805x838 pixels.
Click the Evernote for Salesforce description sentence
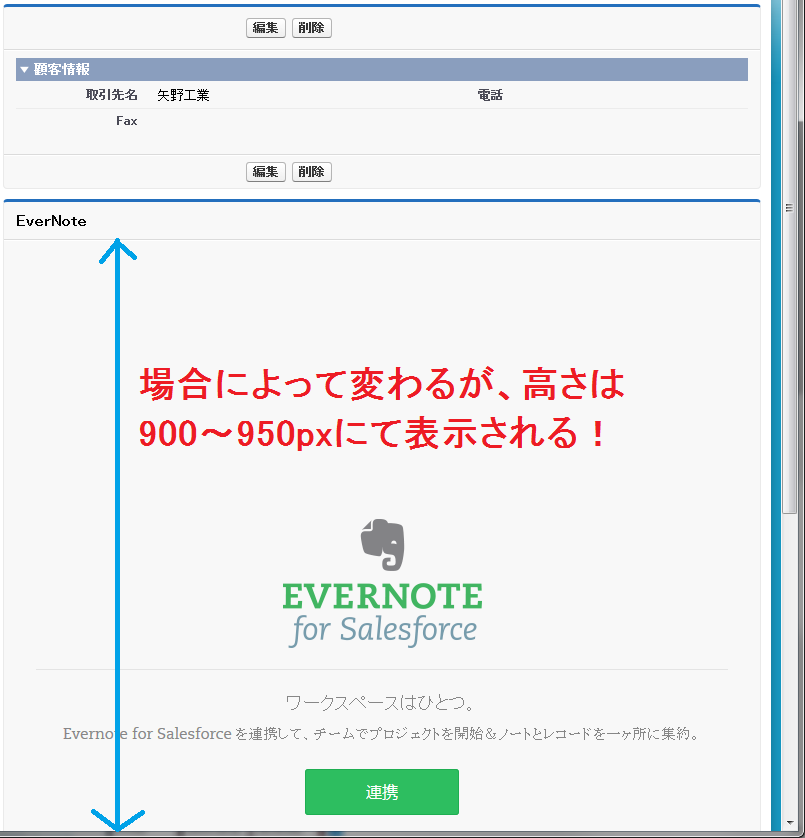(x=382, y=734)
